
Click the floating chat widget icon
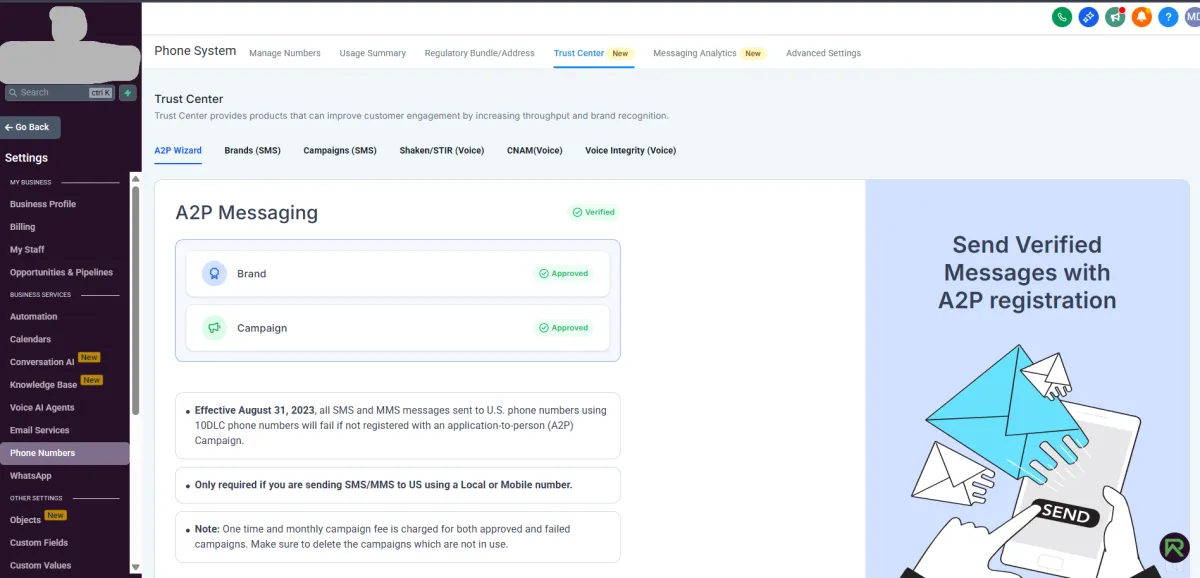pyautogui.click(x=1175, y=547)
